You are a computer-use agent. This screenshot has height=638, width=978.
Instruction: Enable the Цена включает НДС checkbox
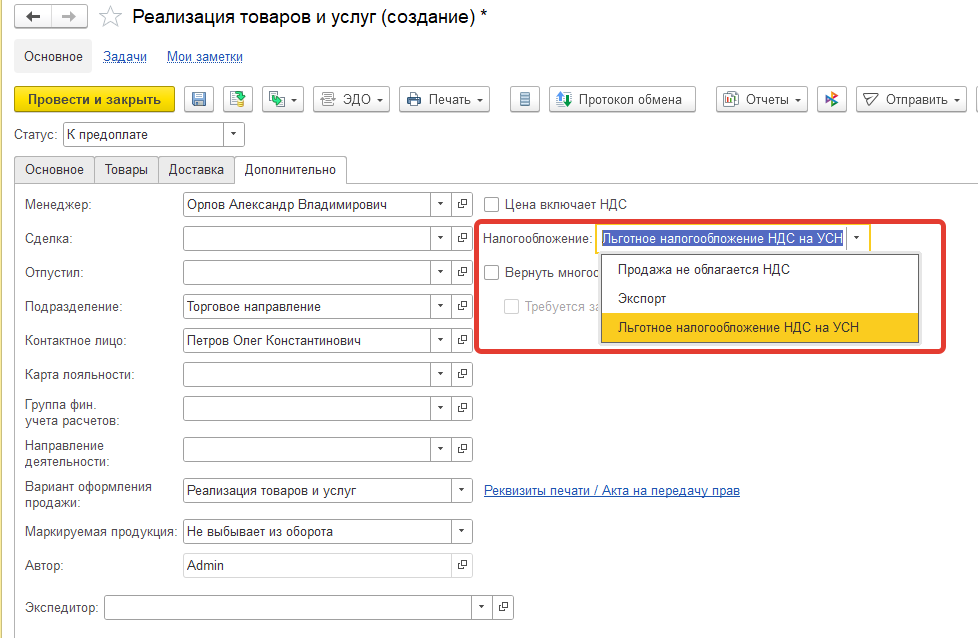point(491,204)
